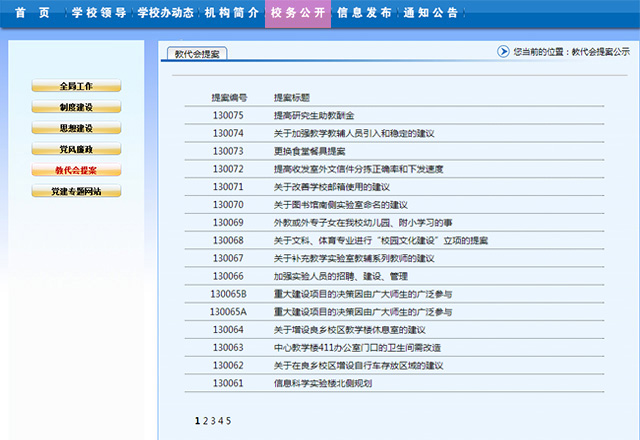Open the 学校领导 menu
Viewport: 640px width, 440px height.
[99, 13]
